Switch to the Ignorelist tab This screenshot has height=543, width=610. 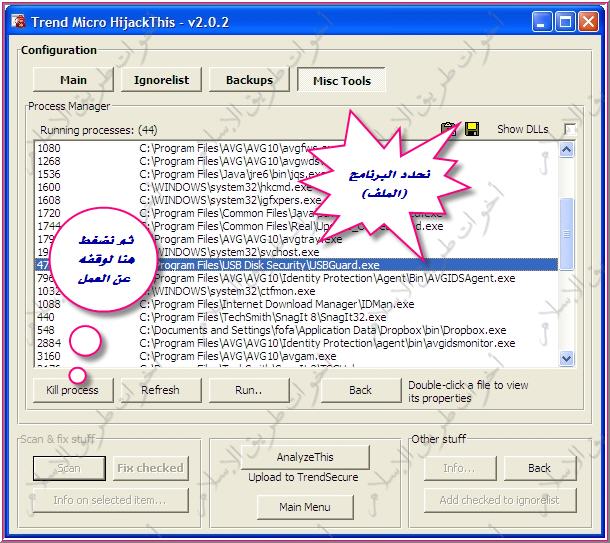161,80
